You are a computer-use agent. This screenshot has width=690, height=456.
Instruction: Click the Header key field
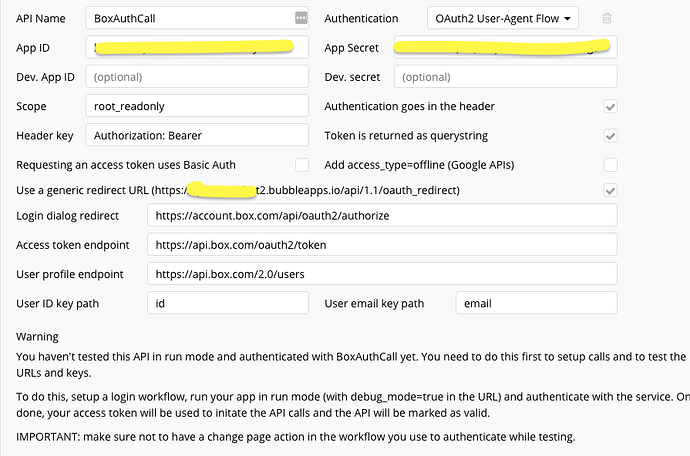click(197, 136)
